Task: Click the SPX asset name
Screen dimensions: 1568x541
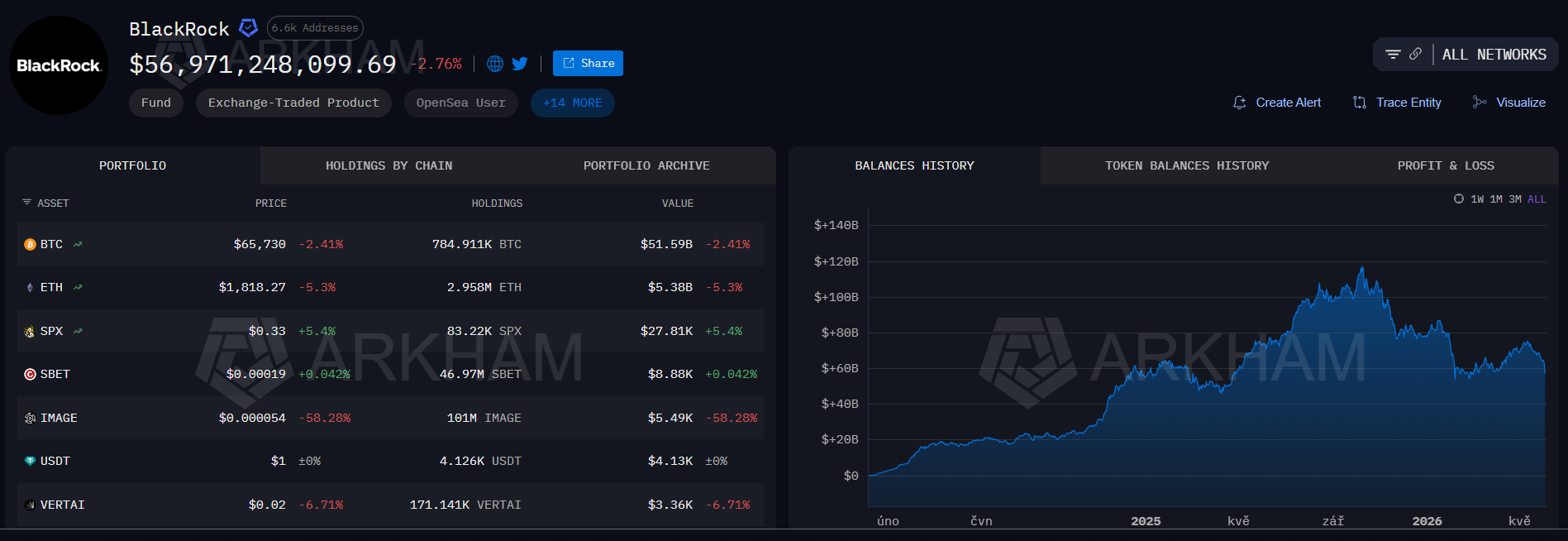Action: [51, 331]
